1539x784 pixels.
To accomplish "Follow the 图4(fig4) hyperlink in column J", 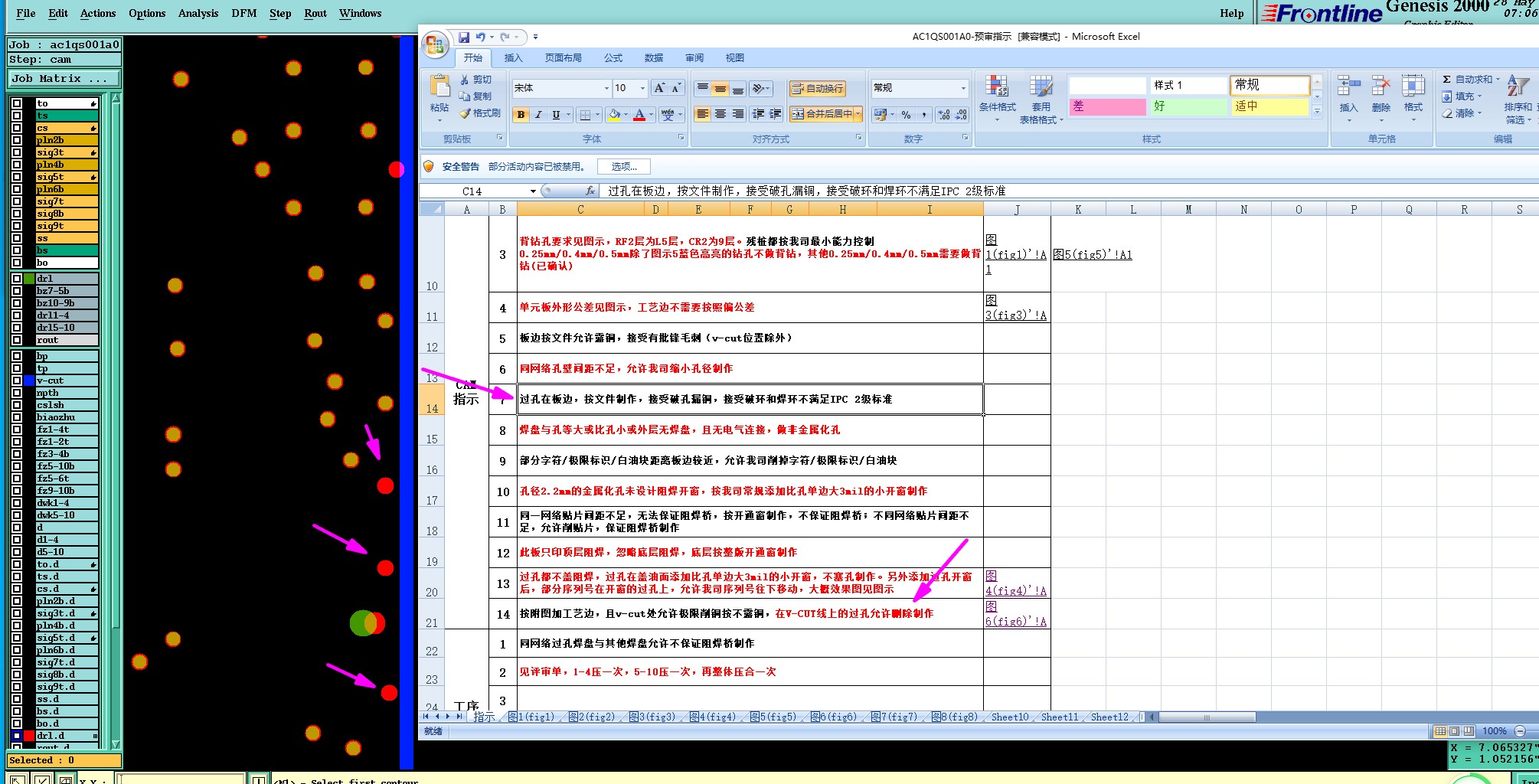I will [x=1016, y=583].
